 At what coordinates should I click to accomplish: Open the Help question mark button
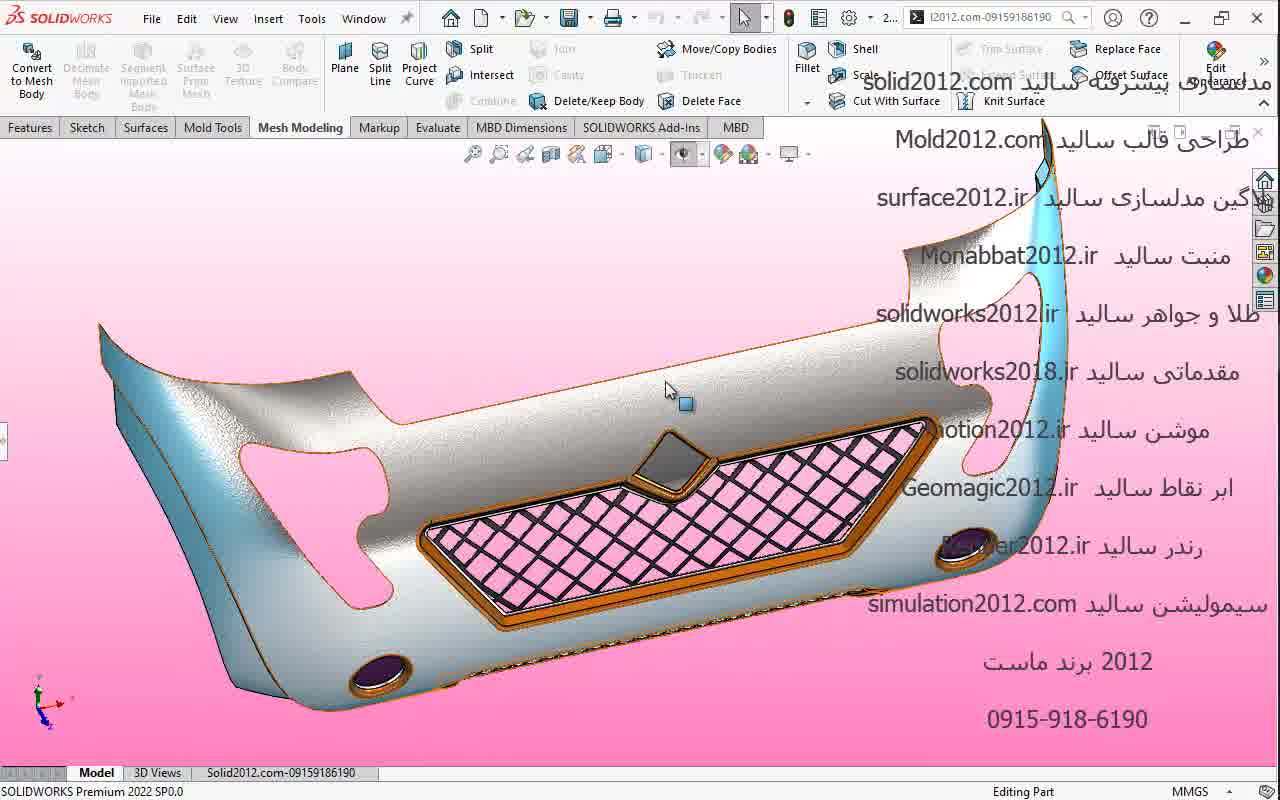coord(1149,18)
